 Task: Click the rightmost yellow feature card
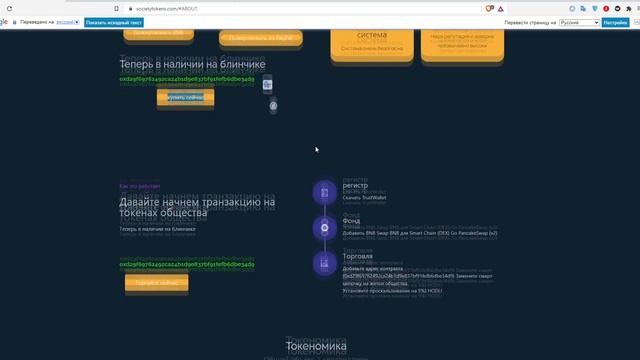tap(462, 45)
